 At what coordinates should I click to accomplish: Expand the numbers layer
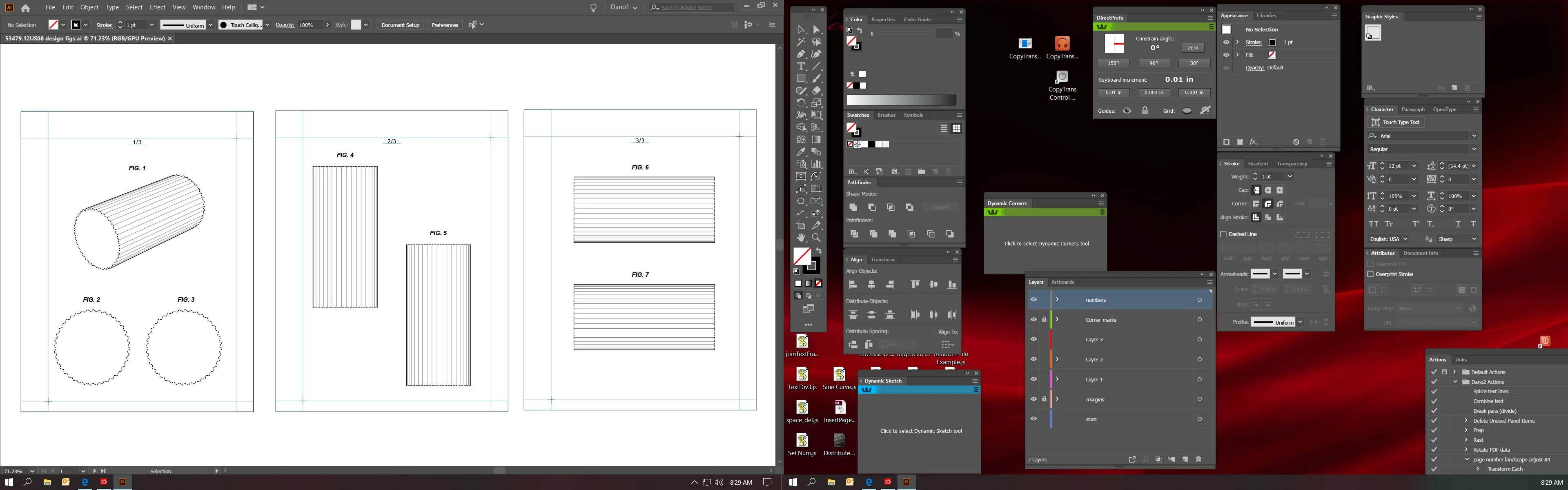pos(1057,299)
